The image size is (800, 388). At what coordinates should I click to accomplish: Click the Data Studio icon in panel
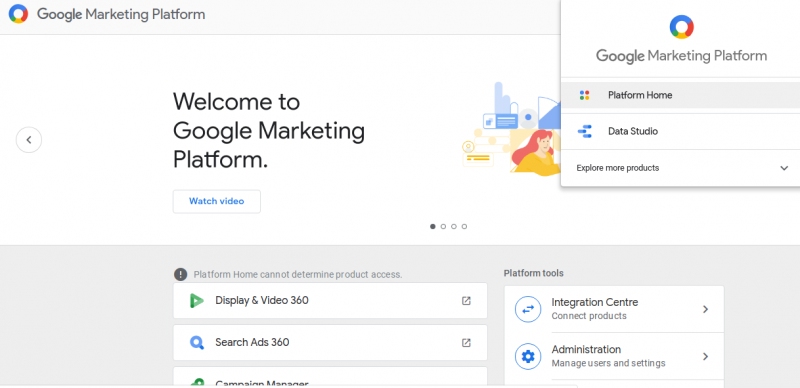[x=584, y=131]
